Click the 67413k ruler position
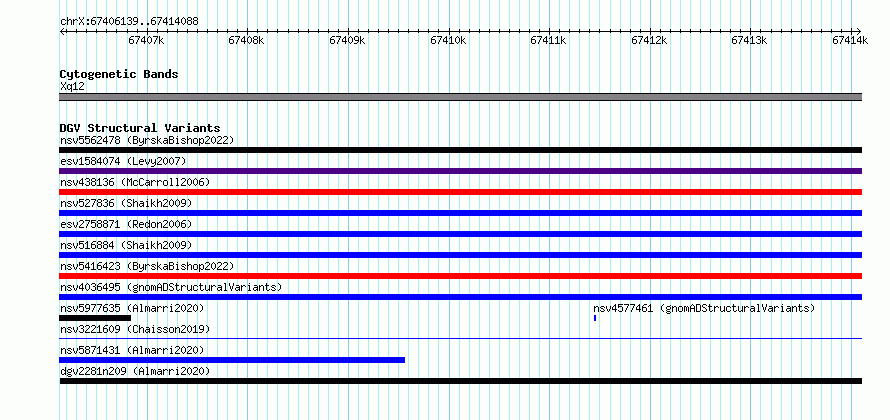890x420 pixels. (x=749, y=40)
